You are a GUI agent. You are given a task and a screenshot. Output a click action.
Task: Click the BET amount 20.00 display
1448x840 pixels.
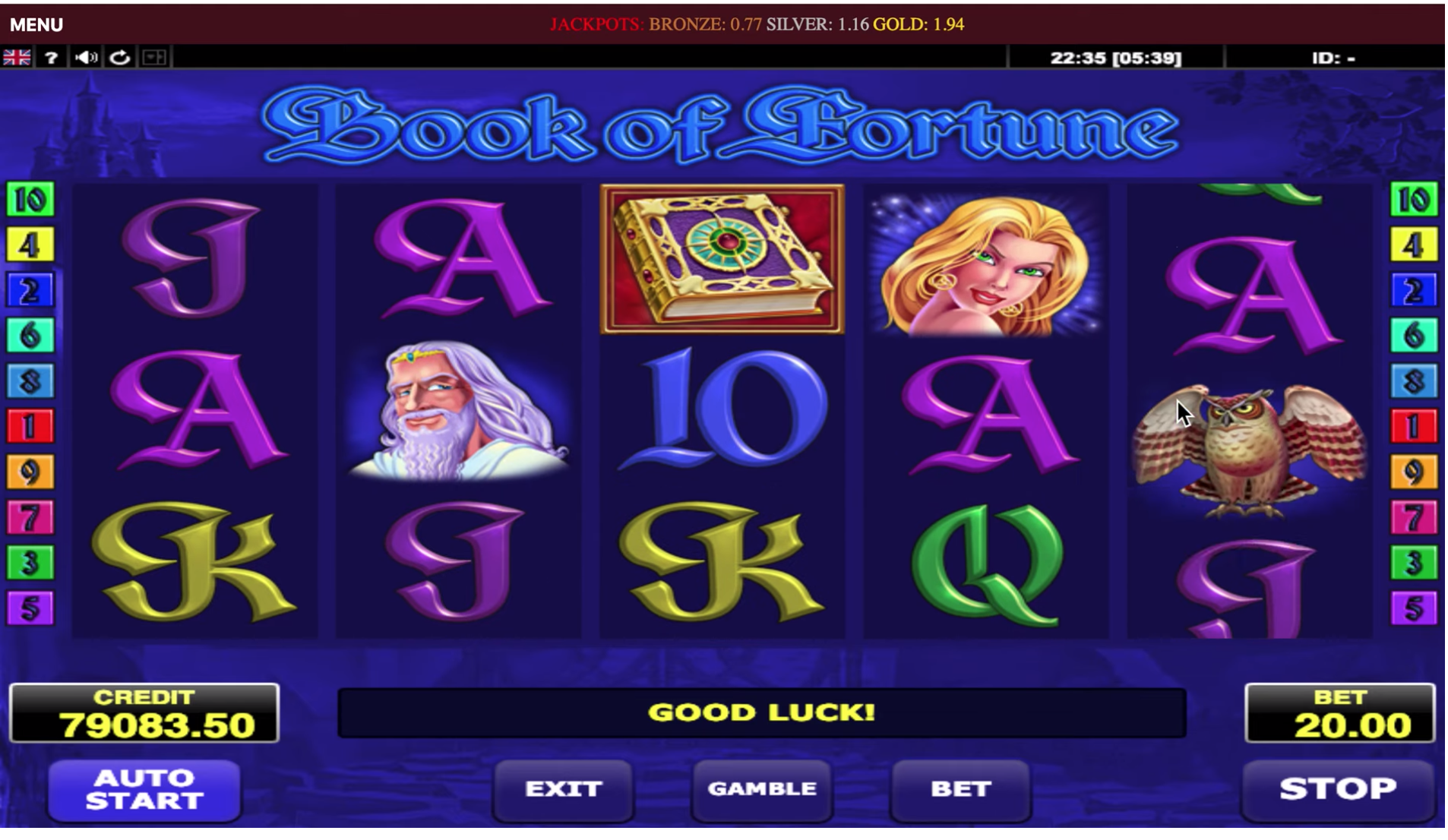click(x=1340, y=713)
